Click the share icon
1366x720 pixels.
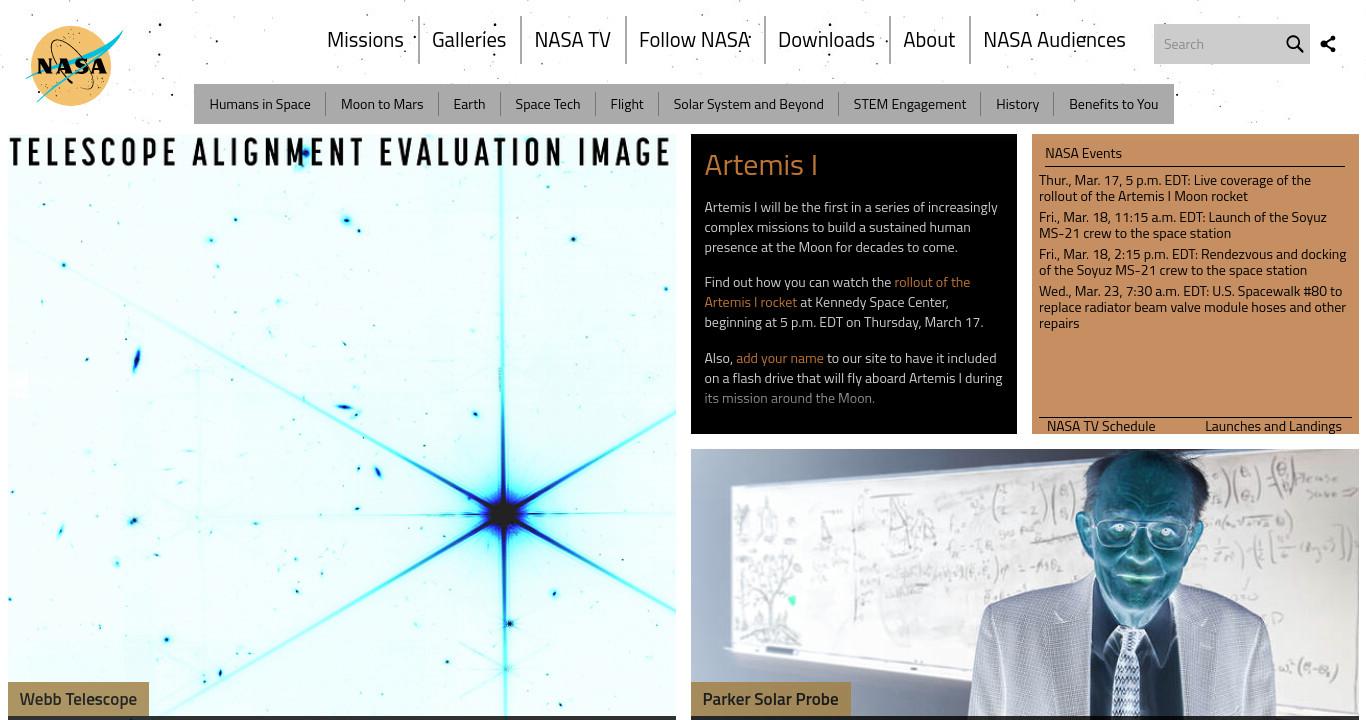(1328, 44)
